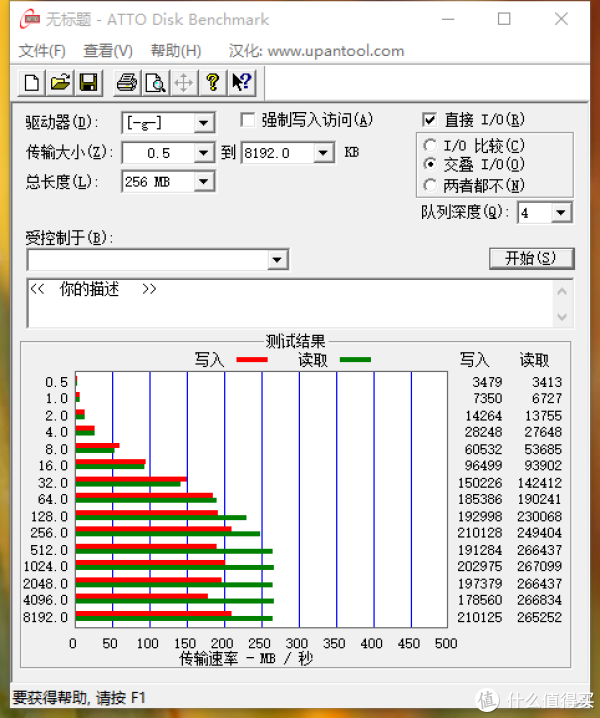The width and height of the screenshot is (600, 718).
Task: Click write value 210128
Action: (x=480, y=533)
